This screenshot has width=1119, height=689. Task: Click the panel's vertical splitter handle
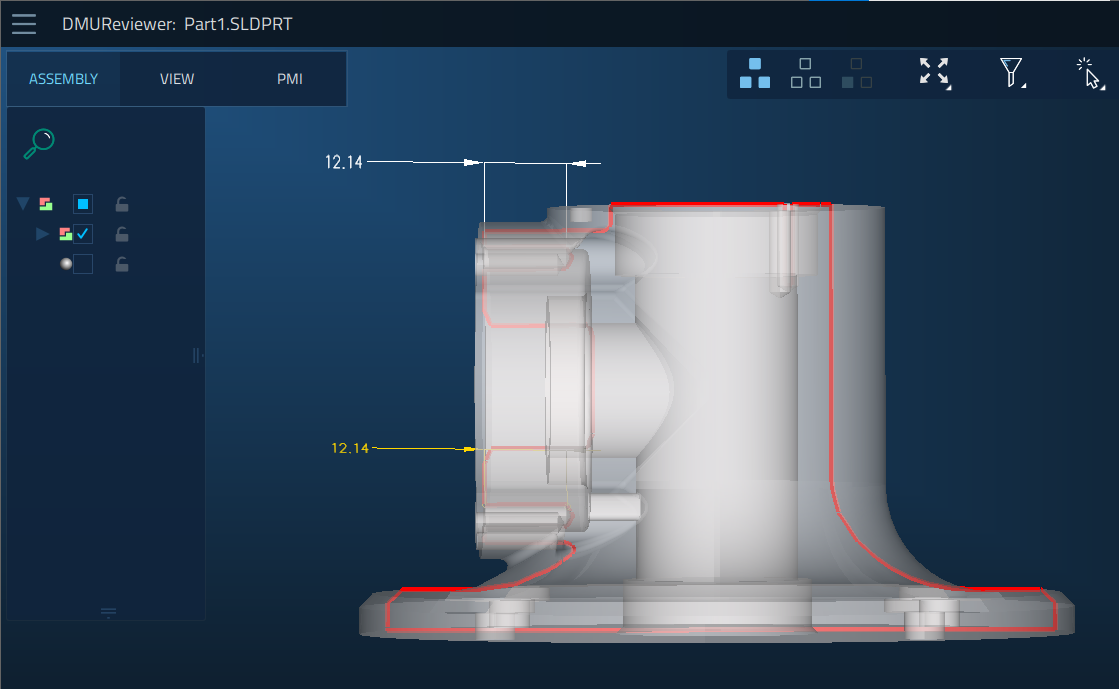pyautogui.click(x=196, y=355)
